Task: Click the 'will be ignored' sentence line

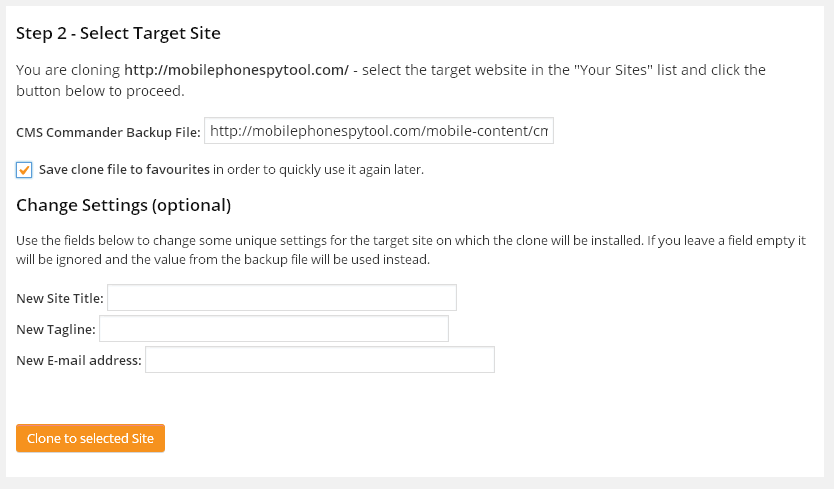Action: pyautogui.click(x=223, y=260)
